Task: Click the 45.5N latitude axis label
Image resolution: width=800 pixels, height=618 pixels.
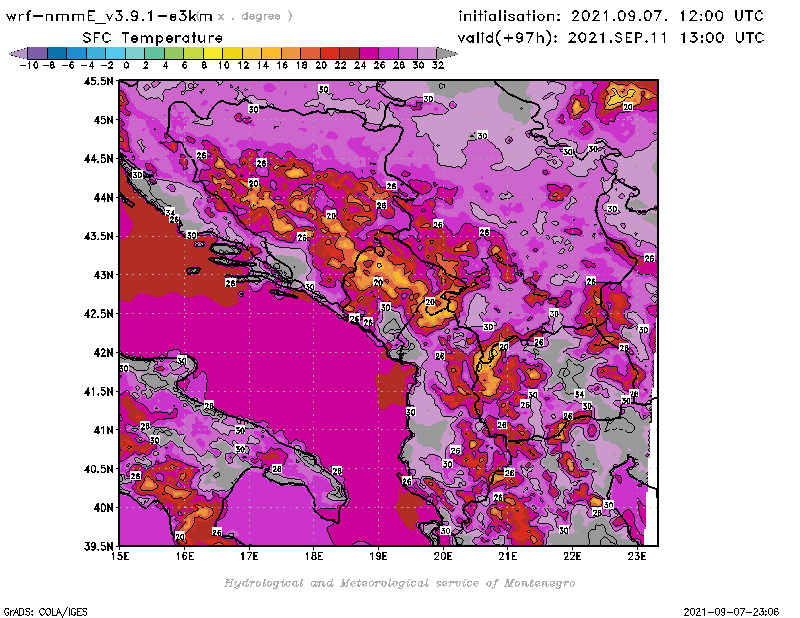Action: (x=98, y=81)
